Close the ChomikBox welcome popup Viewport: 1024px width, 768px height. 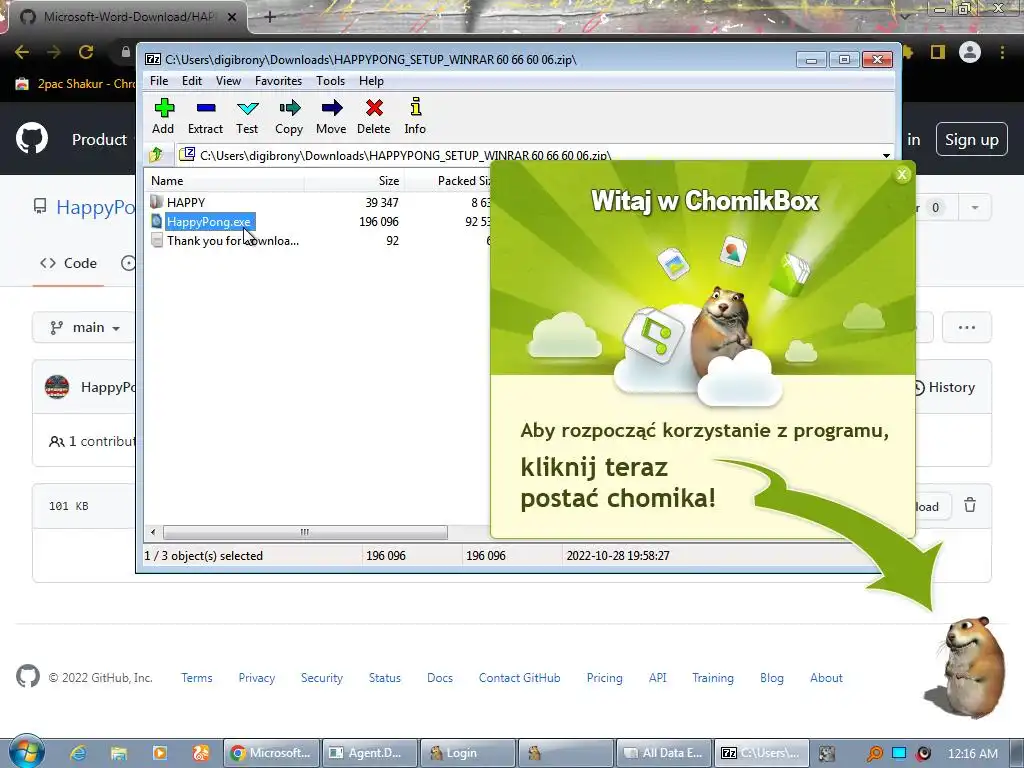(902, 174)
